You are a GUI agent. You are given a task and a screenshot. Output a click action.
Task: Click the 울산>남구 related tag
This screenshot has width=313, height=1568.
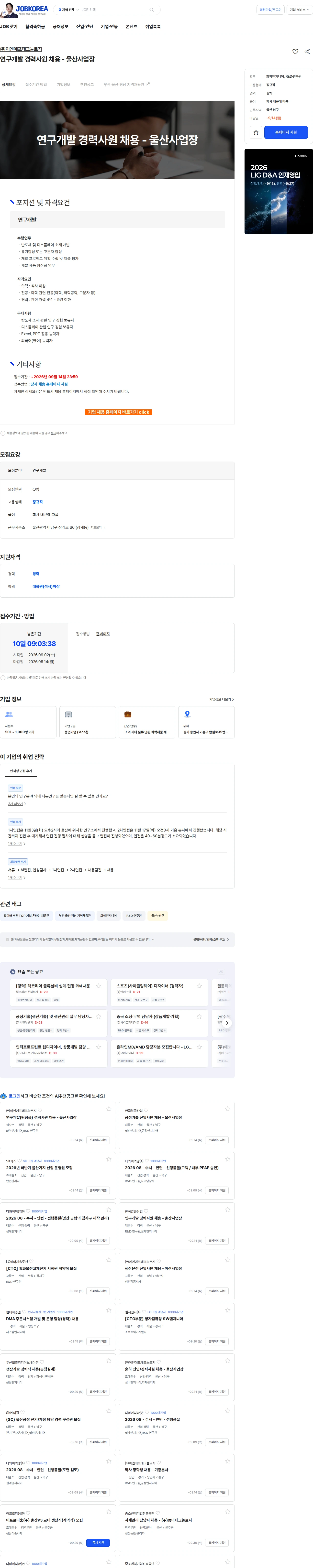click(x=158, y=916)
